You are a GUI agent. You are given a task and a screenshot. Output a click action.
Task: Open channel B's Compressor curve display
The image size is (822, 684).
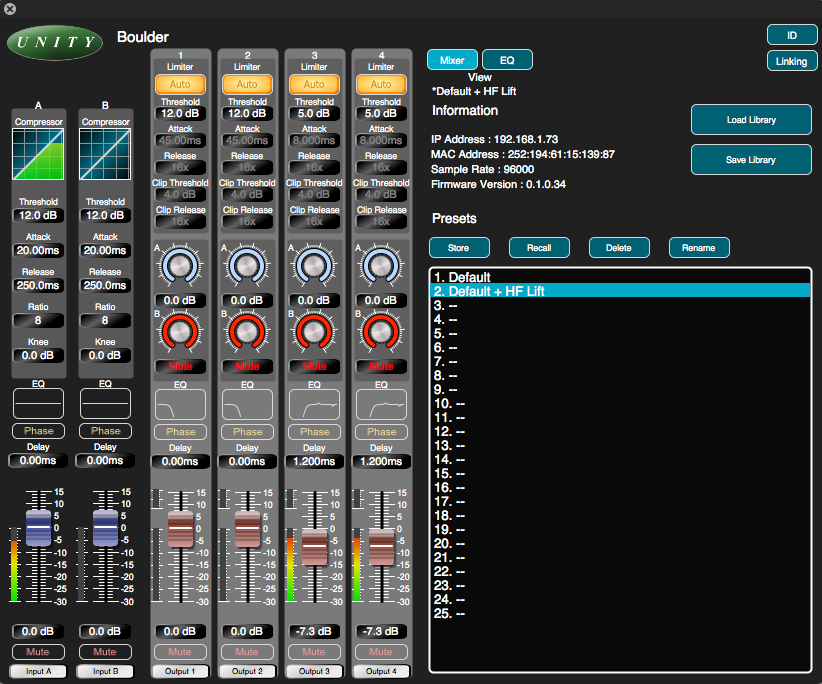click(105, 152)
